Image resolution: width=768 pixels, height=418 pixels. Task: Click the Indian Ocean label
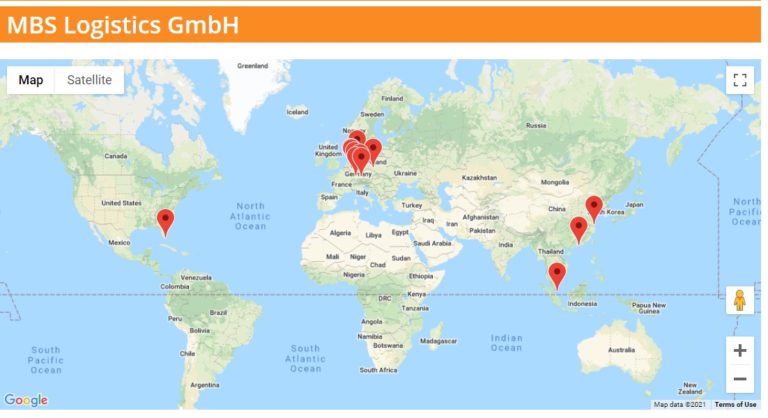[506, 343]
